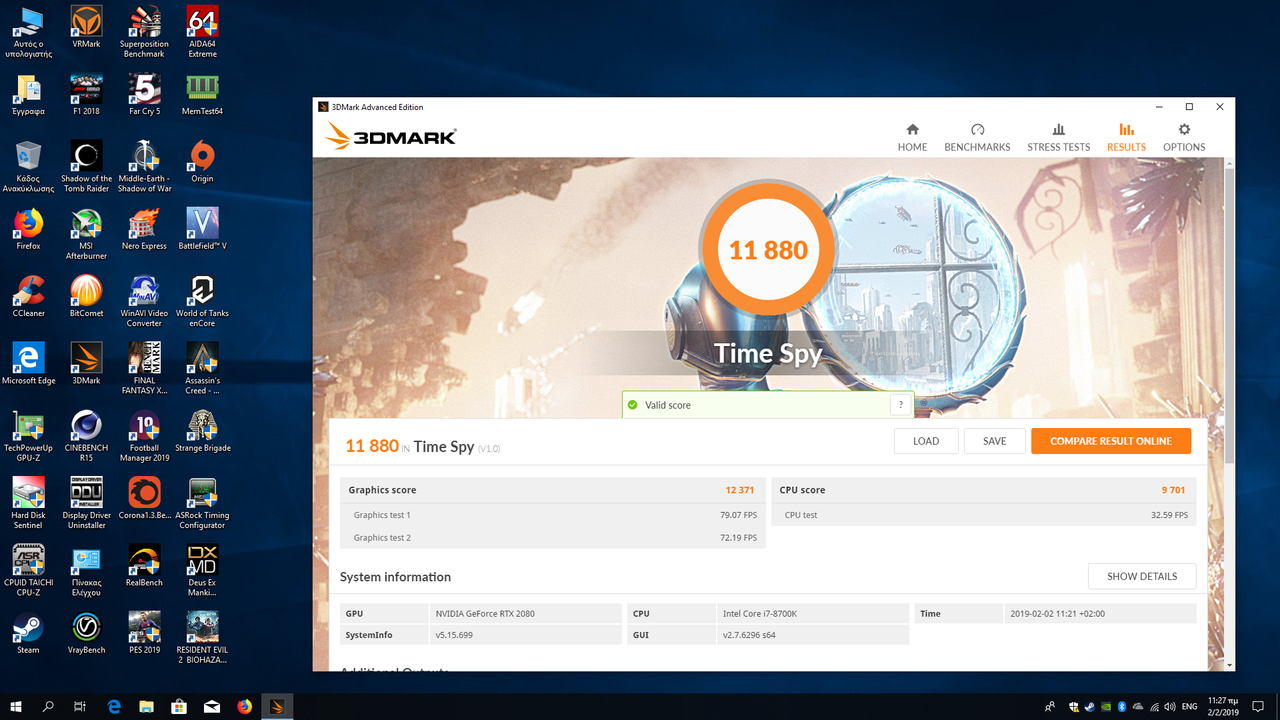This screenshot has height=720, width=1280.
Task: Open Superposition Benchmark desktop icon
Action: (144, 32)
